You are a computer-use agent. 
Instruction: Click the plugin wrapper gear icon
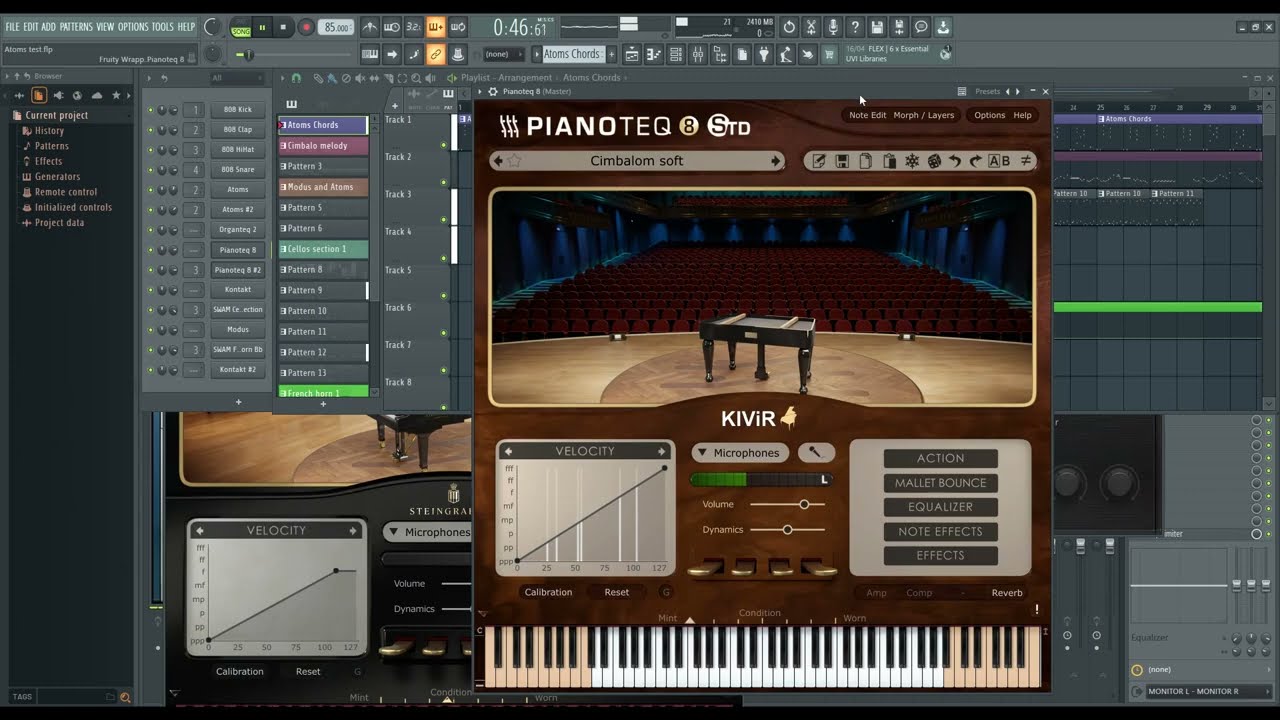click(x=492, y=91)
